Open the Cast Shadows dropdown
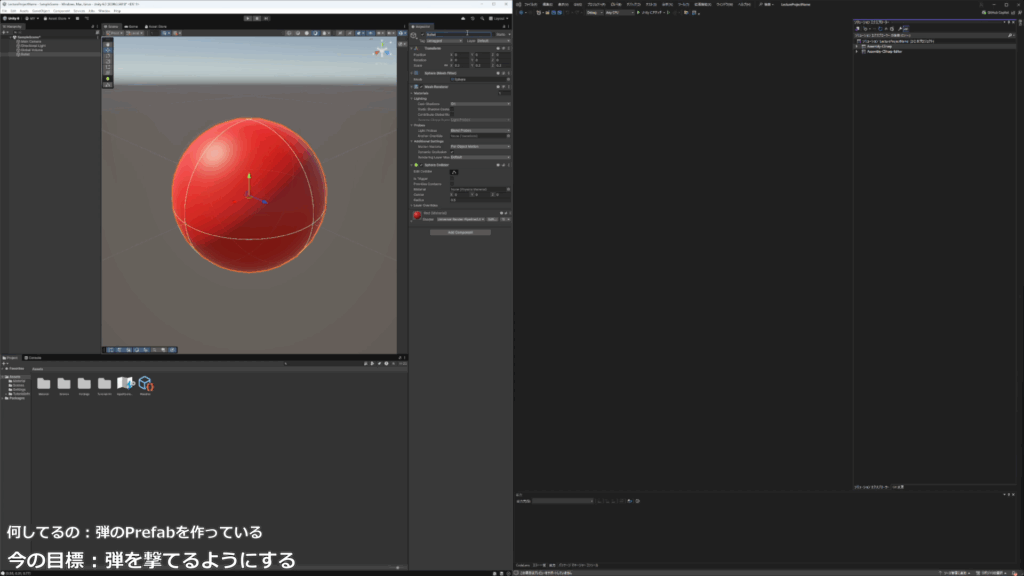Viewport: 1024px width, 576px height. click(480, 103)
